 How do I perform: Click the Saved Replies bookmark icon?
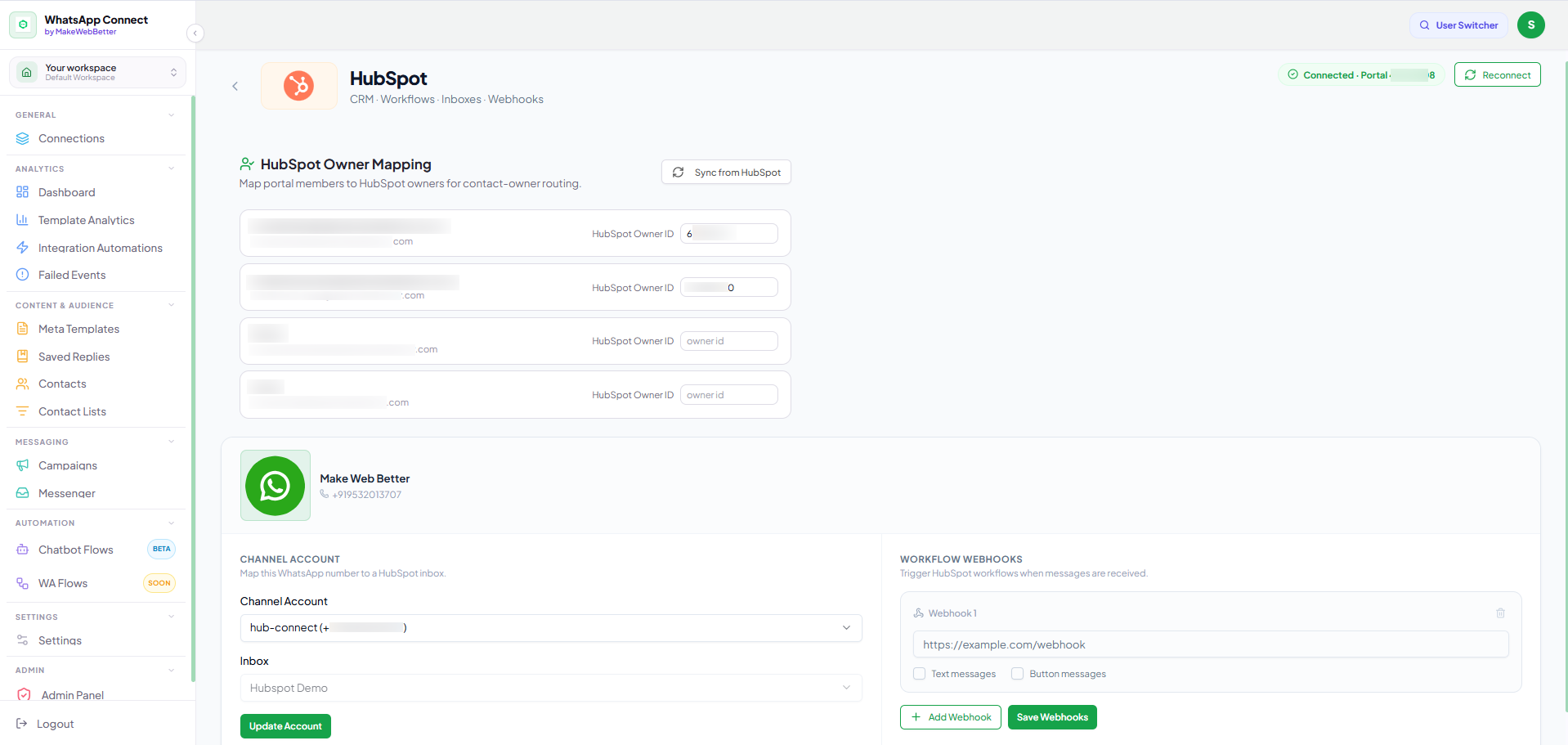[x=23, y=357]
